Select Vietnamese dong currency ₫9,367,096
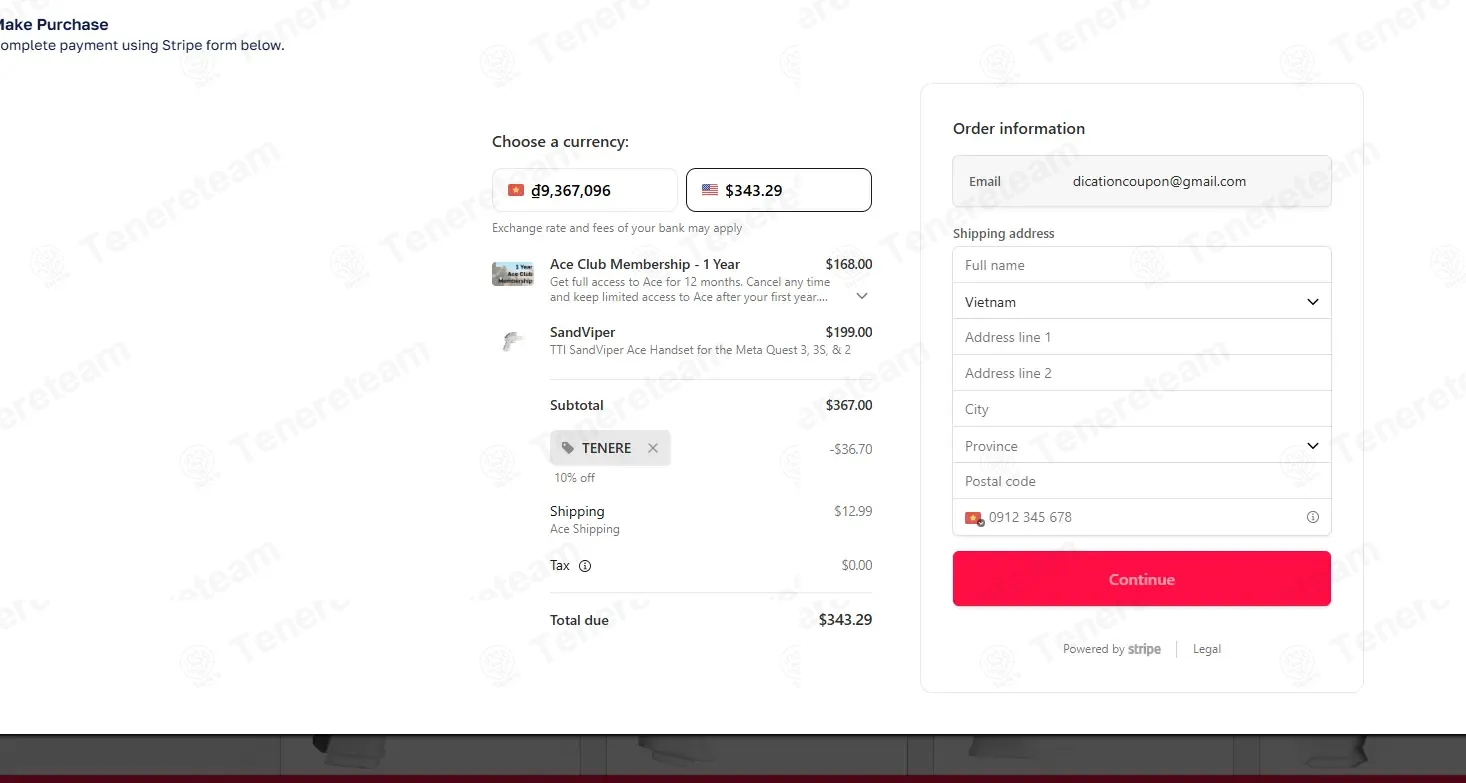Image resolution: width=1466 pixels, height=783 pixels. tap(585, 190)
